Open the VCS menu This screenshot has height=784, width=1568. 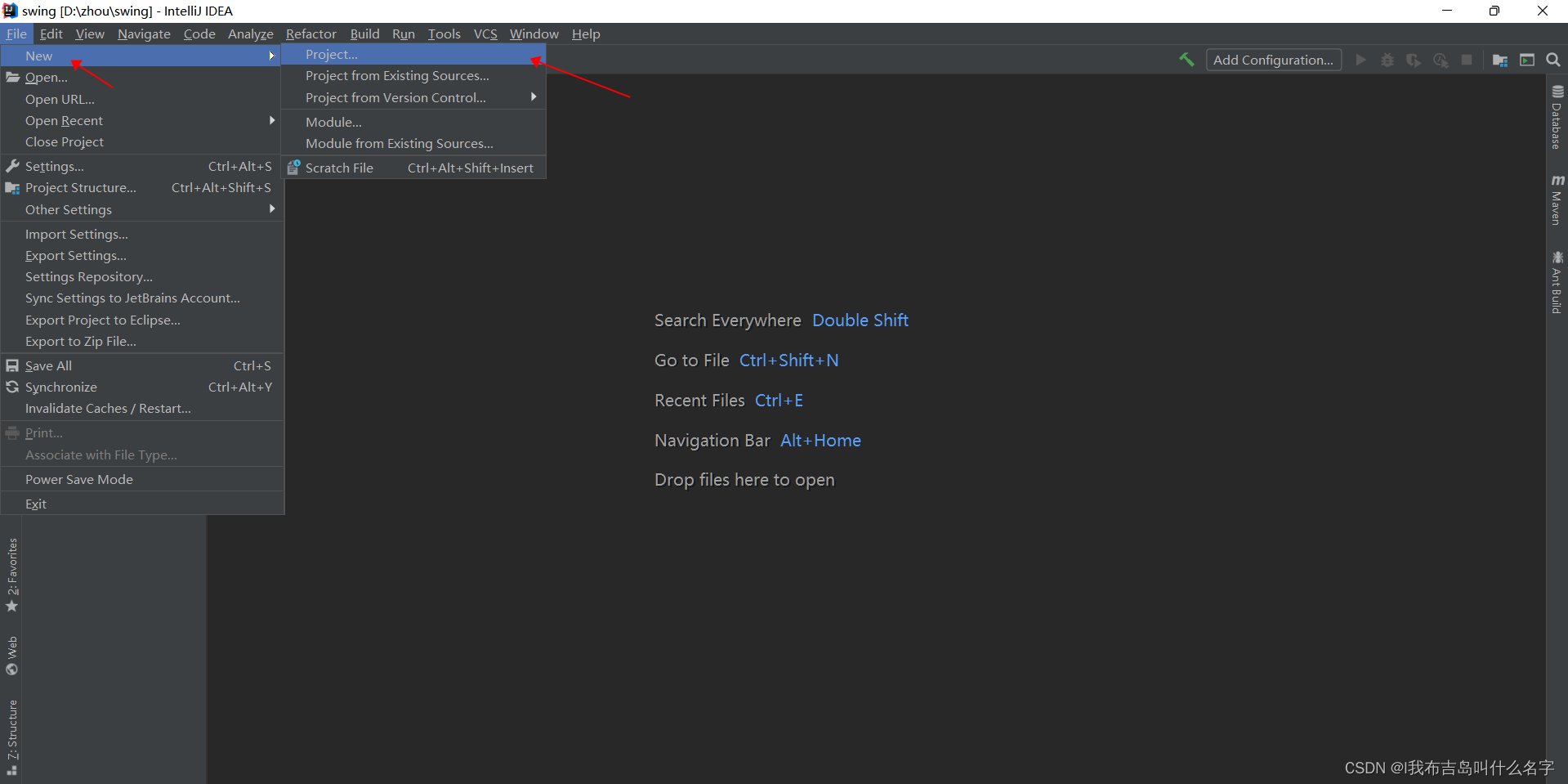pyautogui.click(x=485, y=34)
